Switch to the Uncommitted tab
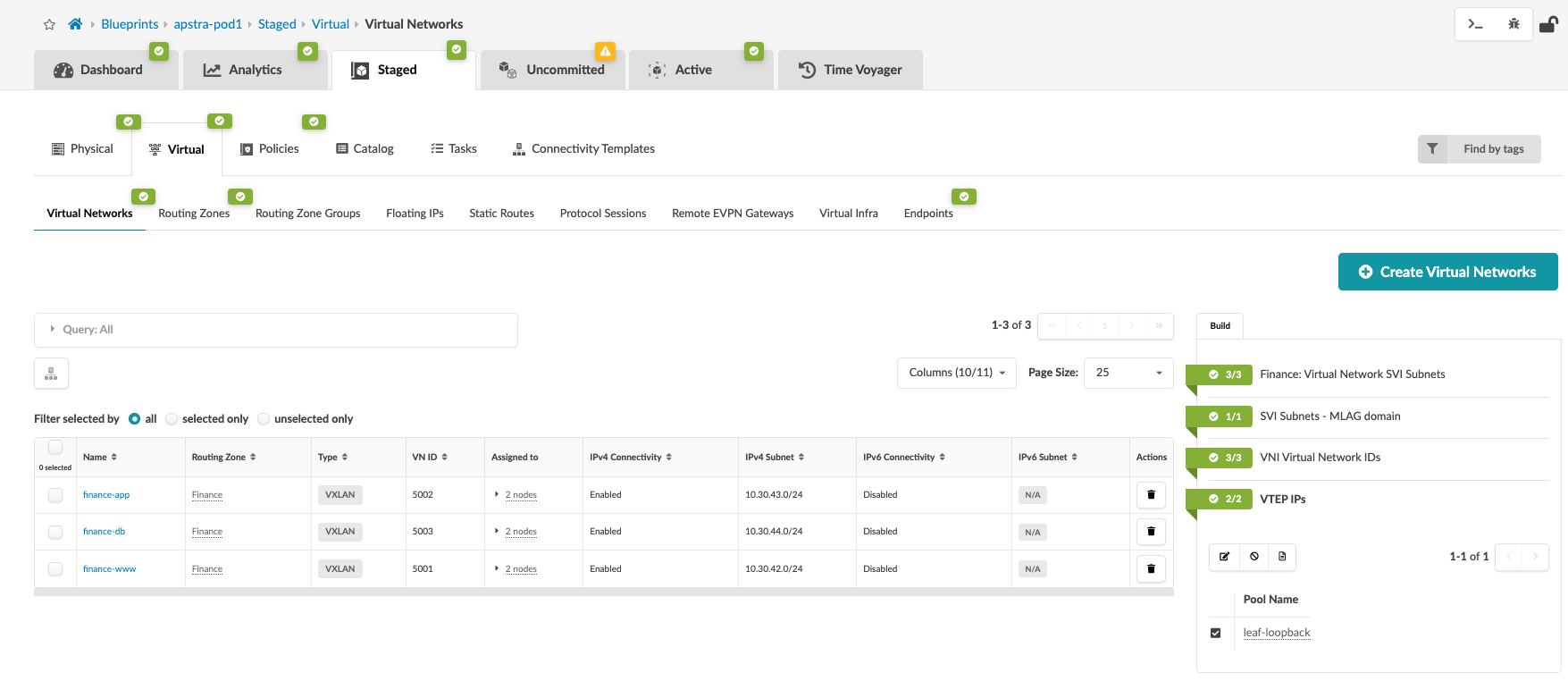Screen dimensions: 1568x681 tap(552, 70)
